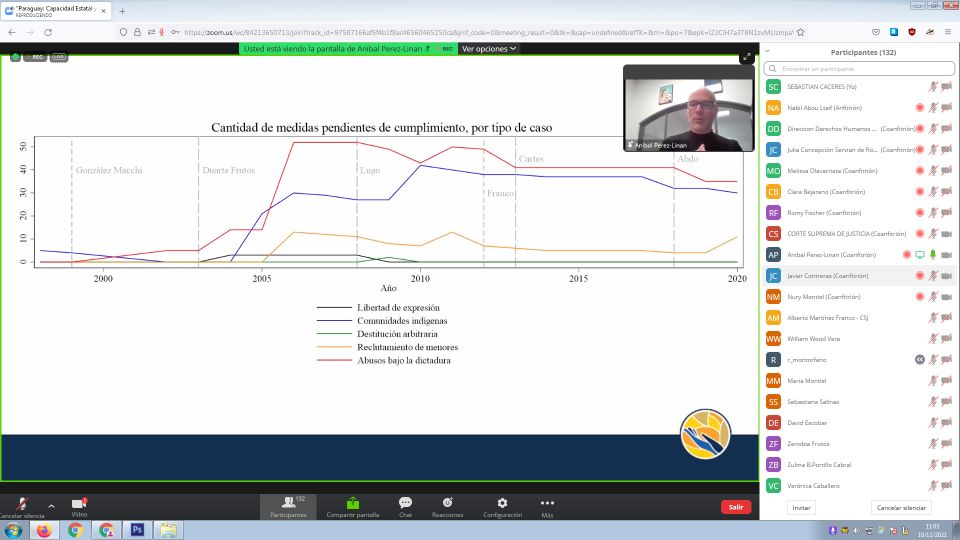Click SEBASTIAN CACERES muted microphone icon
Image resolution: width=960 pixels, height=540 pixels.
(x=933, y=87)
